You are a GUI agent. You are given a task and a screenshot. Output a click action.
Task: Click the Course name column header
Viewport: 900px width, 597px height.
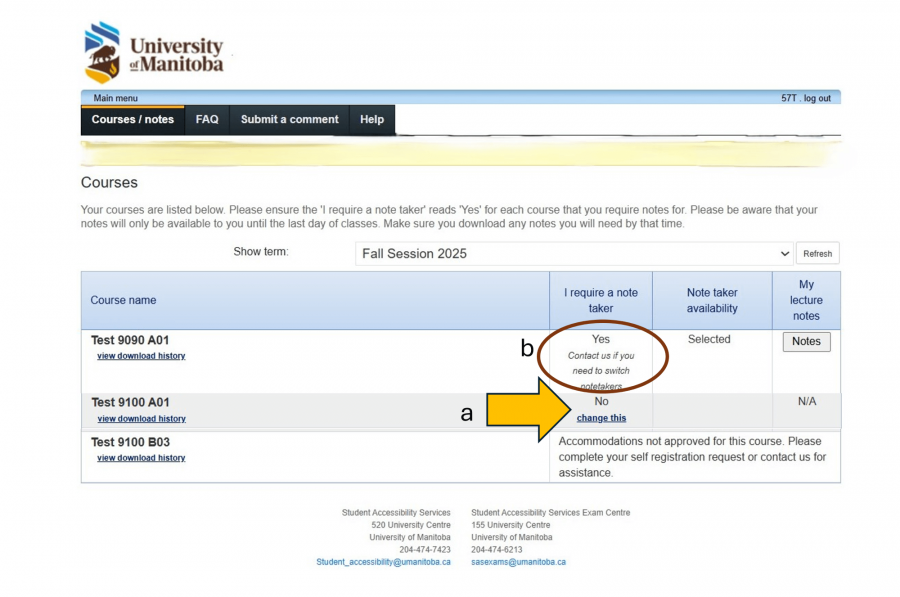click(x=123, y=300)
